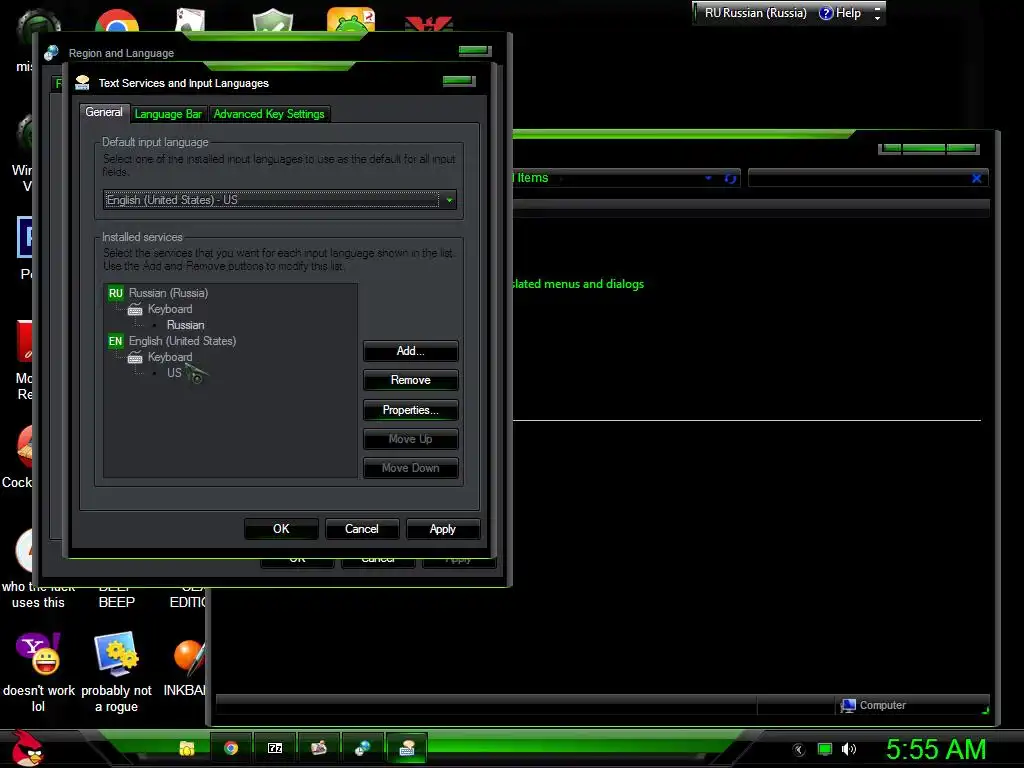Confirm with OK in Text Services dialog

pos(281,529)
